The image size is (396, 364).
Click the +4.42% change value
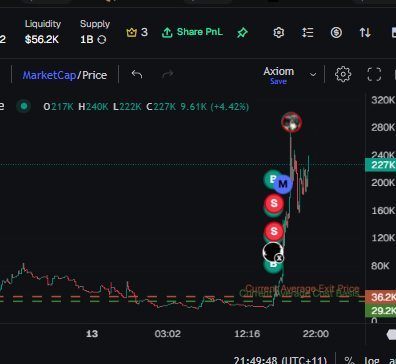pos(229,107)
